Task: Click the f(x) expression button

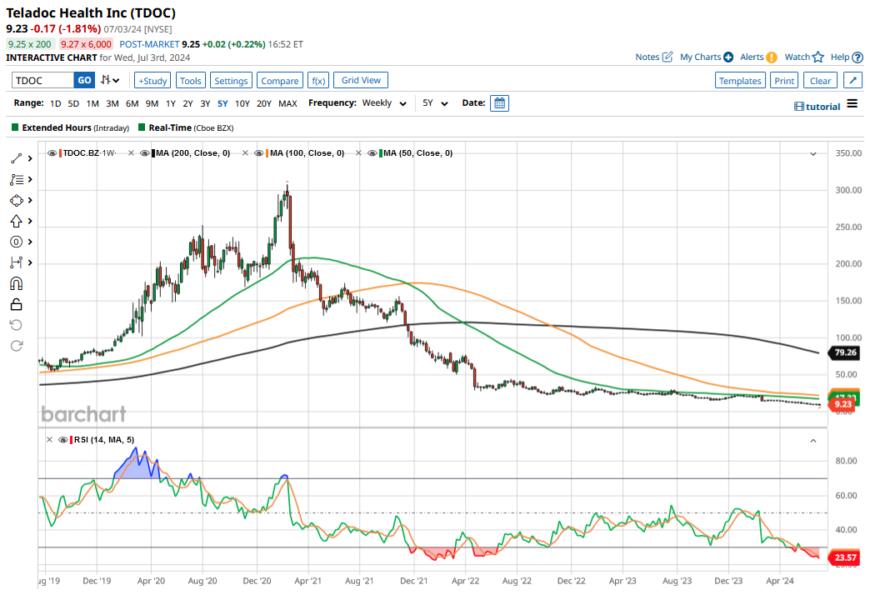Action: 318,80
